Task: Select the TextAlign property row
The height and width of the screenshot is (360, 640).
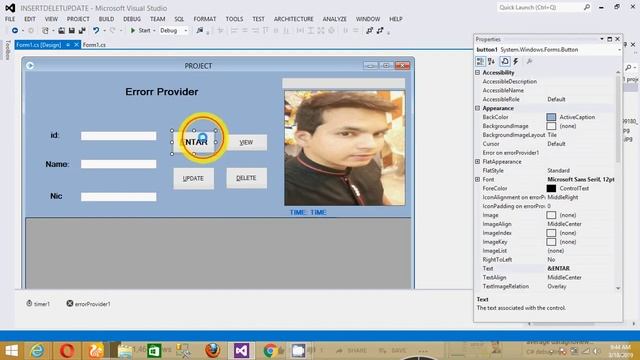Action: [546, 277]
